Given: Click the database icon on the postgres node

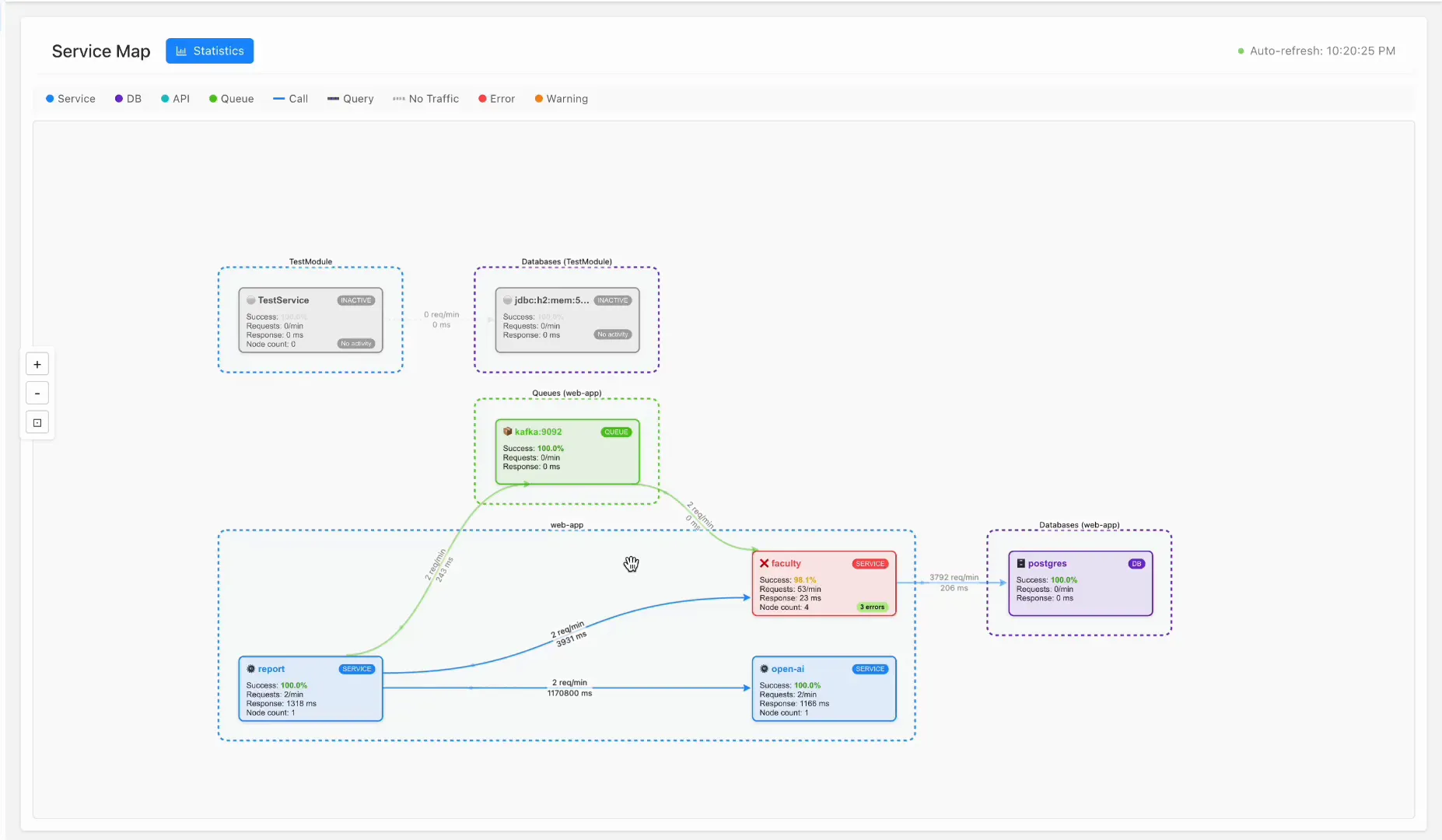Looking at the screenshot, I should click(1021, 562).
